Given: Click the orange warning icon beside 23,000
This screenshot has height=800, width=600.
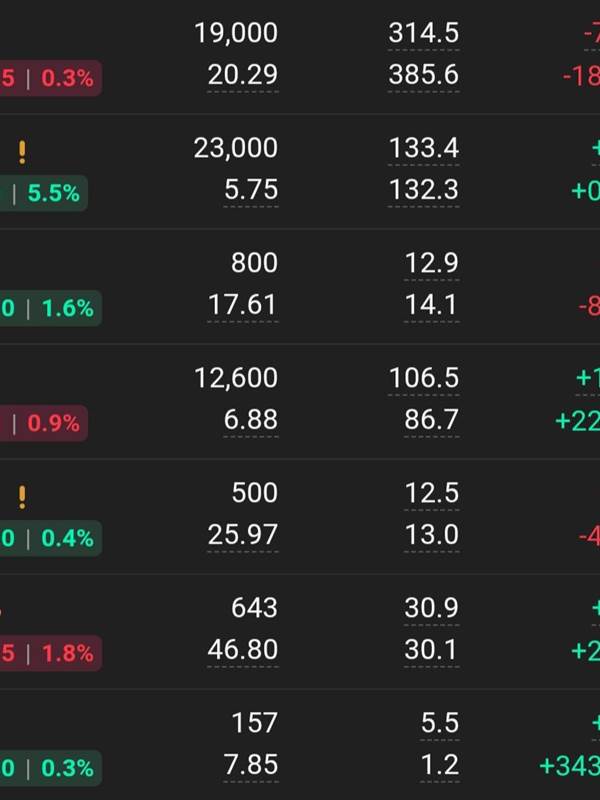Looking at the screenshot, I should 22,152.
